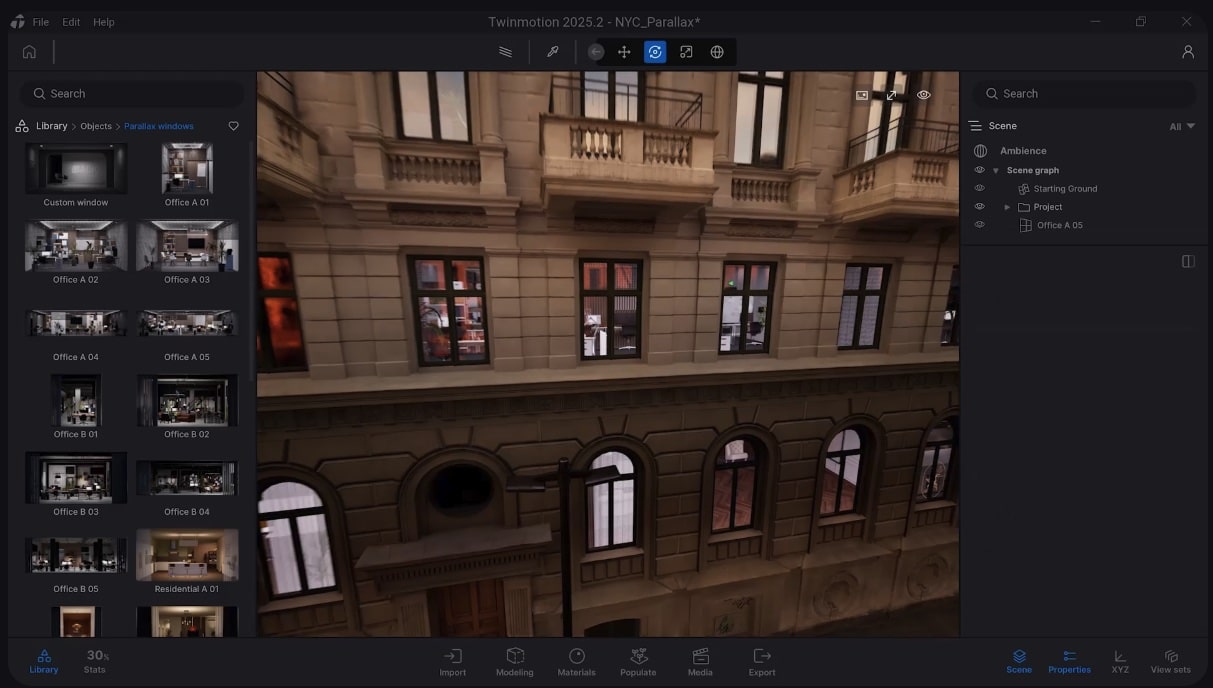The width and height of the screenshot is (1213, 688).
Task: Switch to the Materials tab
Action: tap(577, 661)
